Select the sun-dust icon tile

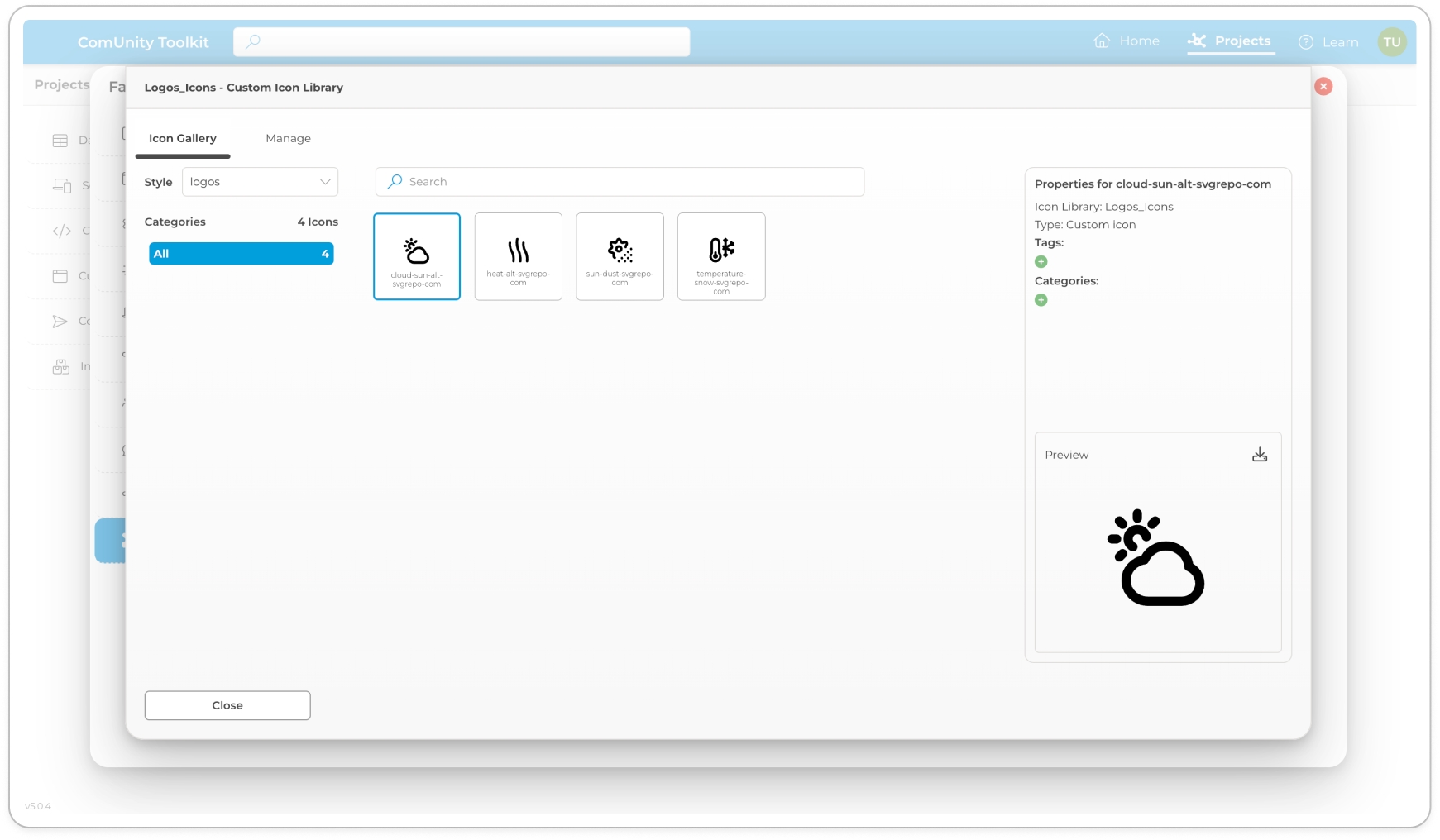click(620, 256)
